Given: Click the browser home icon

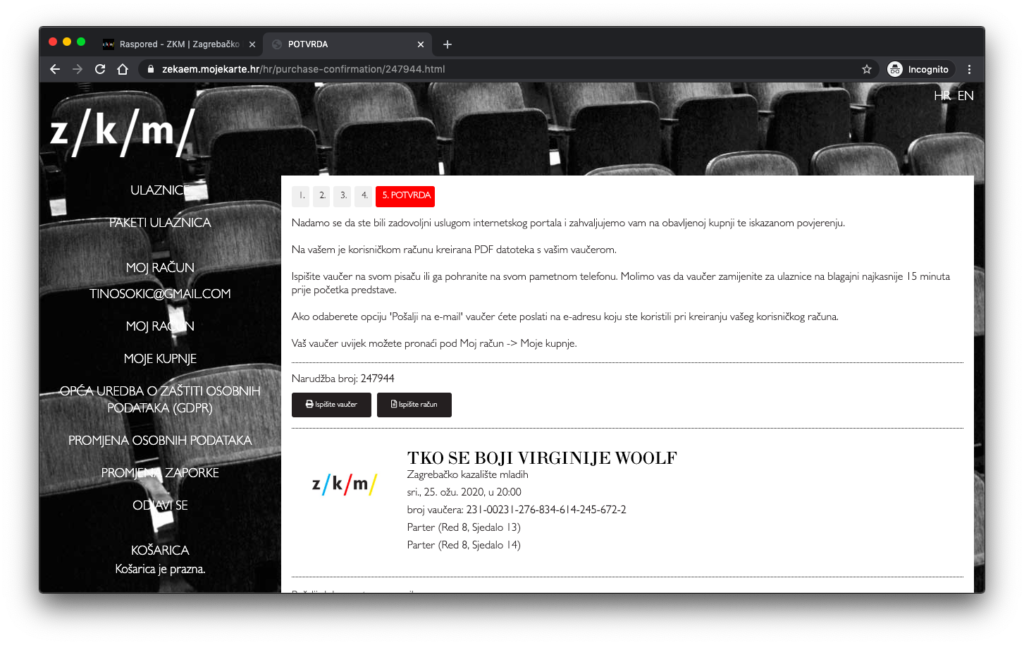Looking at the screenshot, I should tap(122, 69).
